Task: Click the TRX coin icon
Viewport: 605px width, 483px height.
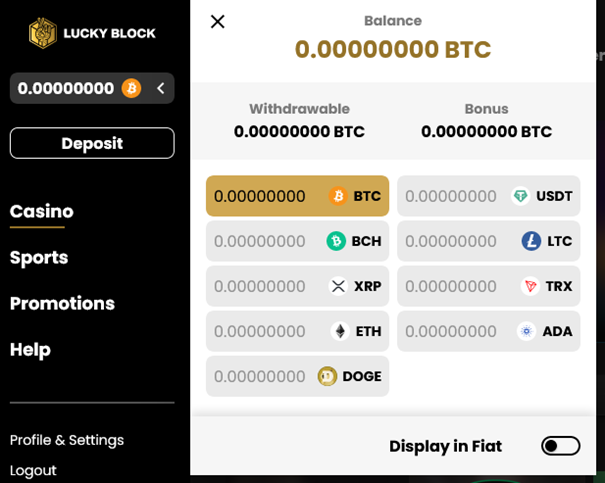Action: 530,286
